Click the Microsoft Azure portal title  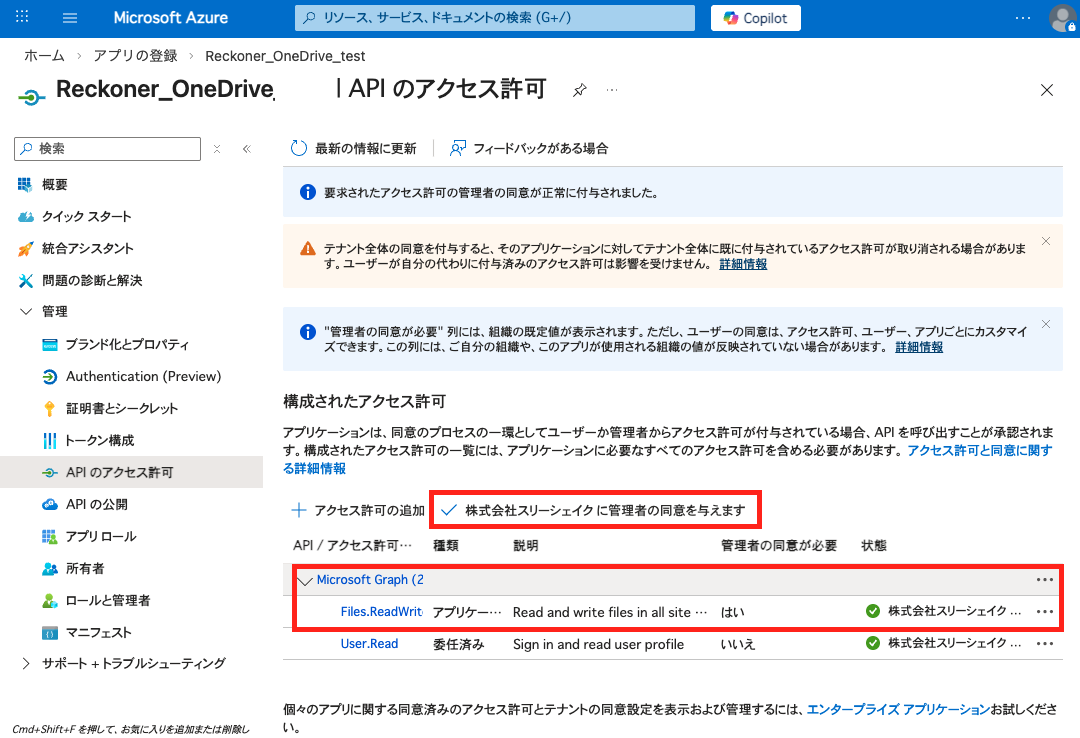[x=170, y=18]
